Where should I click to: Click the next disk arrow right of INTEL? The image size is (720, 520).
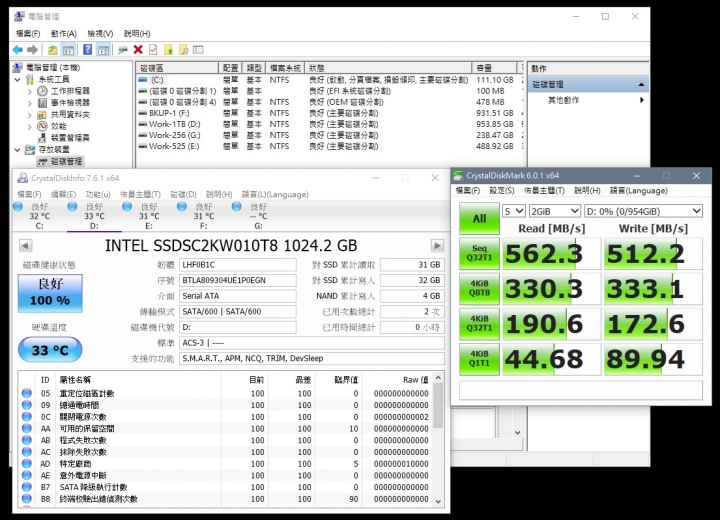coord(437,246)
